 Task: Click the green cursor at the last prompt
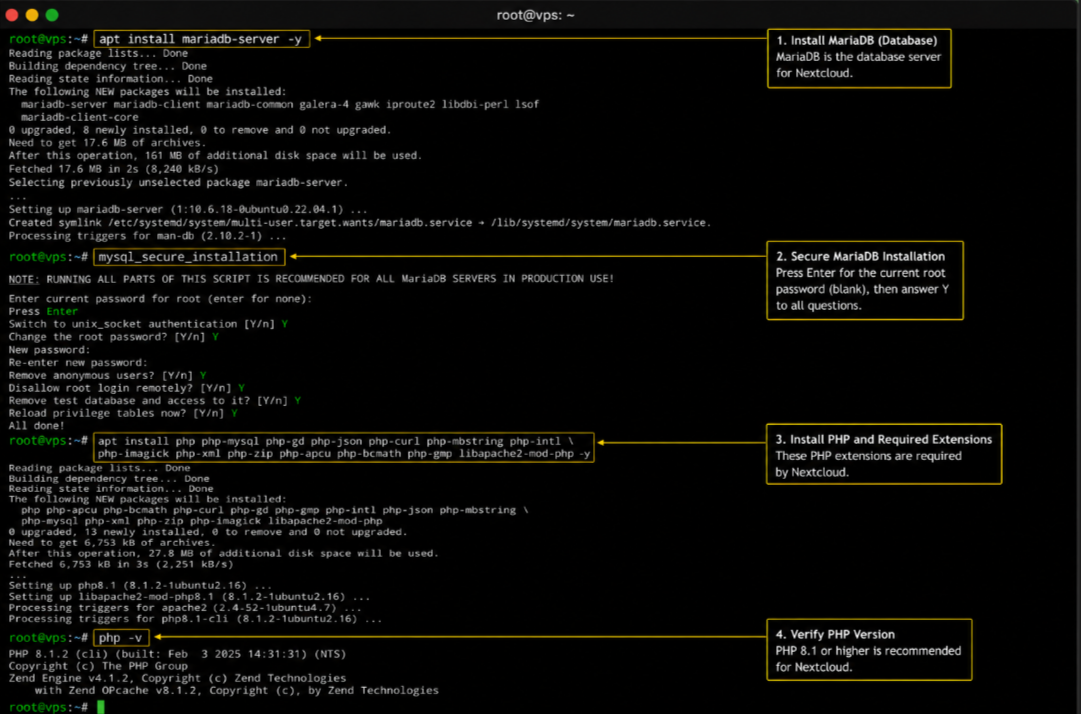click(x=101, y=706)
